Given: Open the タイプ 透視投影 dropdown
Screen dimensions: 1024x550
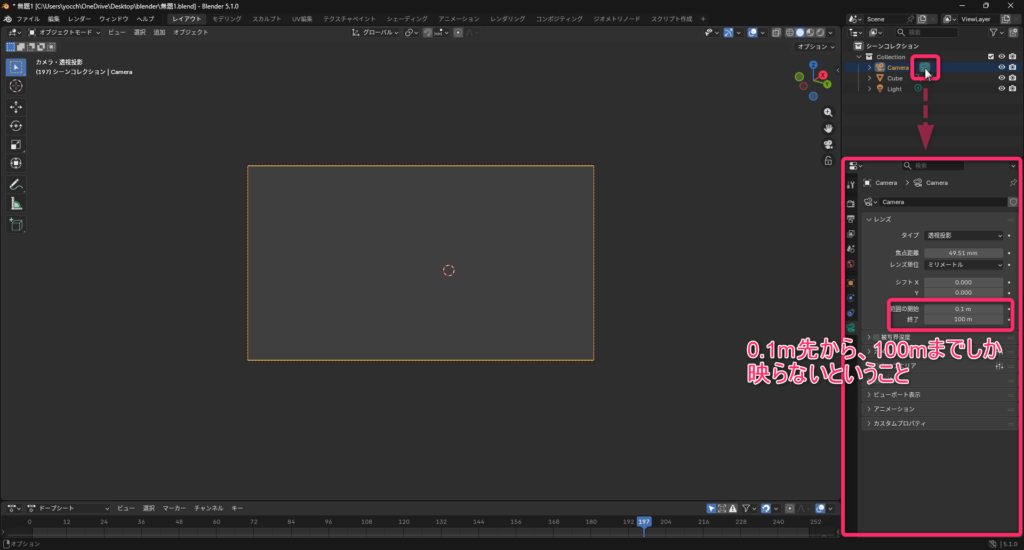Looking at the screenshot, I should pyautogui.click(x=964, y=235).
